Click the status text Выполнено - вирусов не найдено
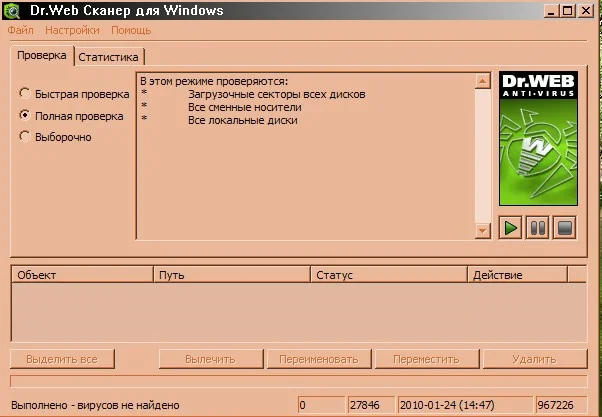Viewport: 602px width, 417px height. 95,405
